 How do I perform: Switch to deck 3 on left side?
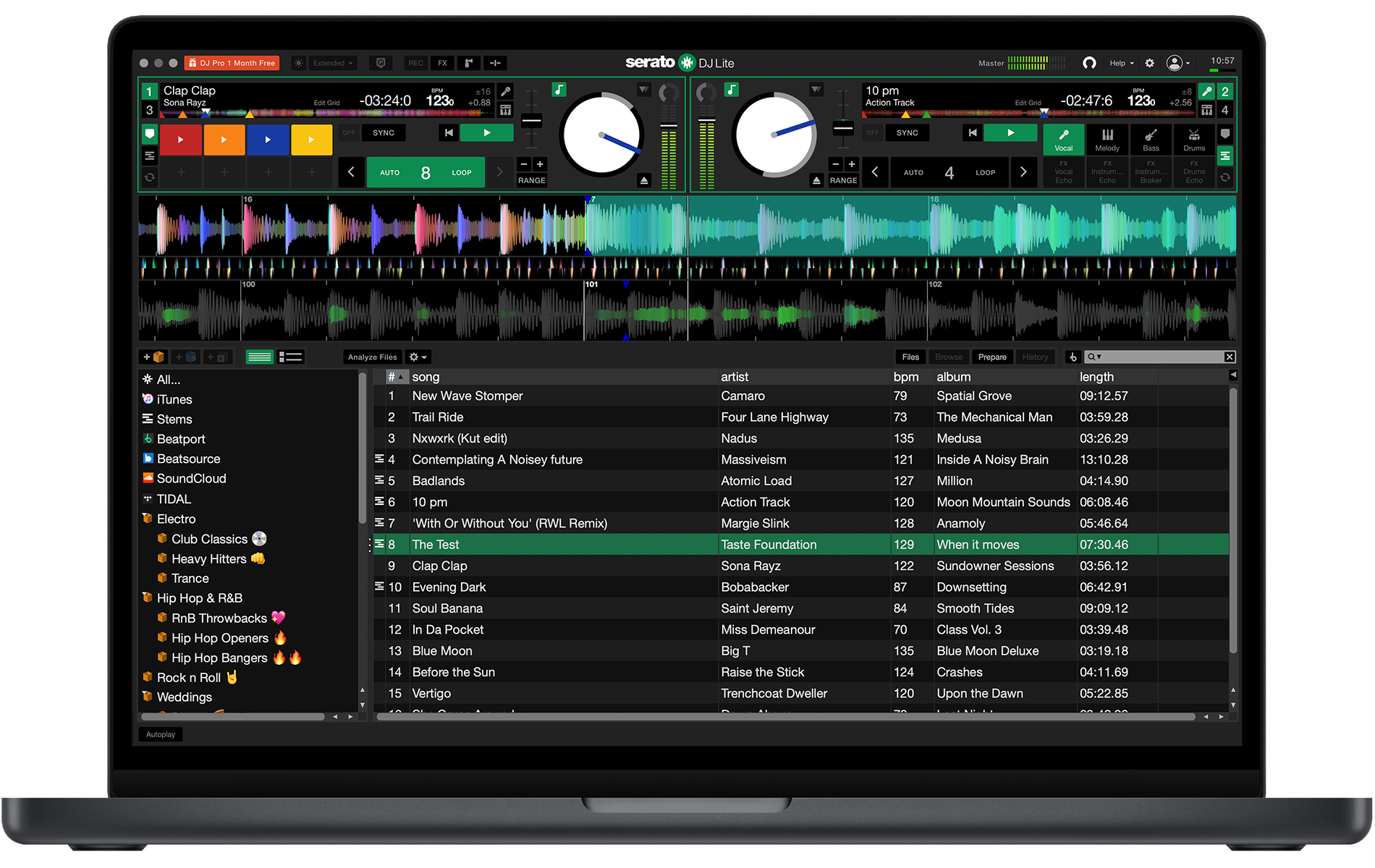(x=149, y=110)
